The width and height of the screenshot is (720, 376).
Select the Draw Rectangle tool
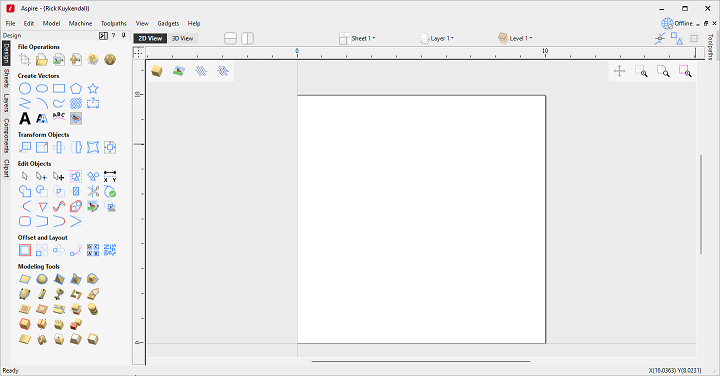pos(59,89)
